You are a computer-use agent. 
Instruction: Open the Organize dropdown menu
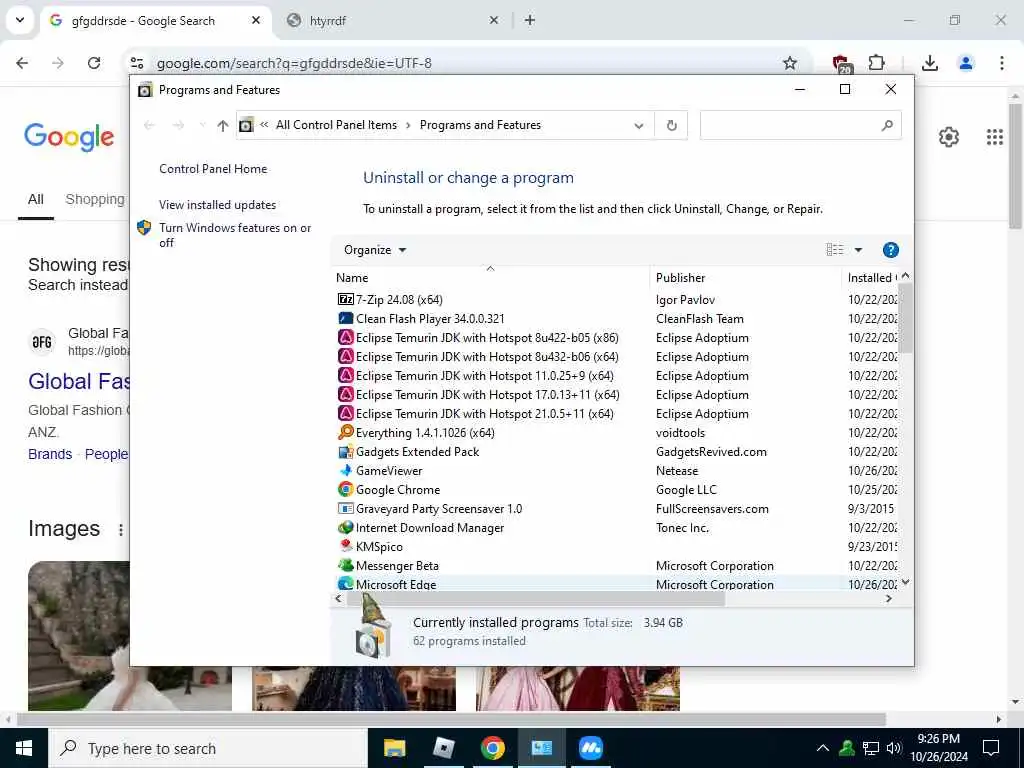(375, 250)
